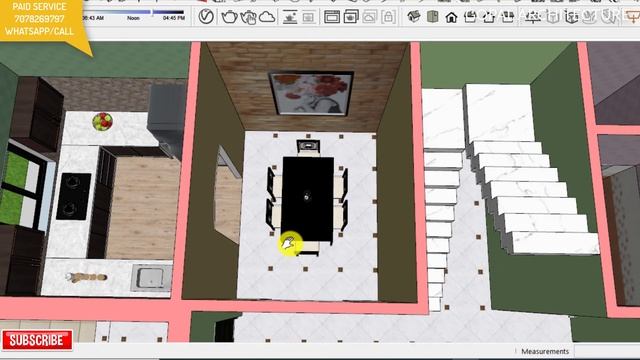The image size is (640, 360).
Task: Switch to Iso view house icon
Action: (414, 17)
